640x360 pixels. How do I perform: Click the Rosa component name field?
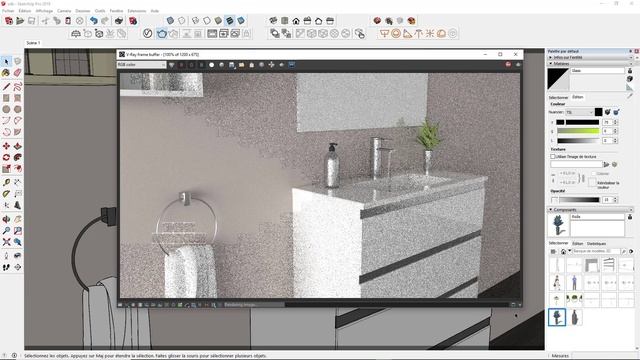pos(598,217)
